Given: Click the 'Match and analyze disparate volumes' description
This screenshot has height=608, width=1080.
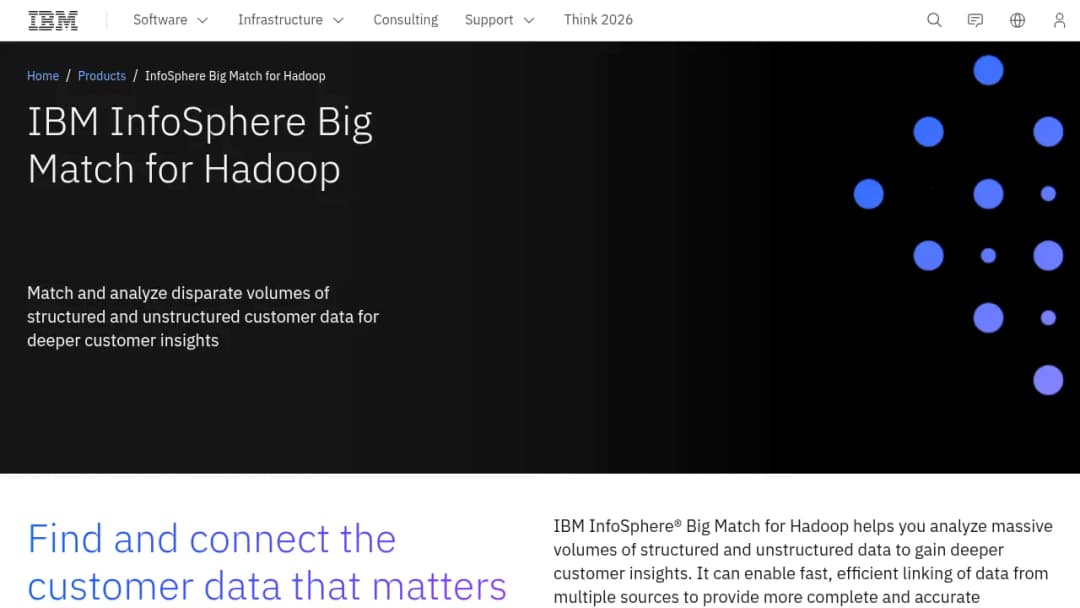Looking at the screenshot, I should tap(203, 317).
